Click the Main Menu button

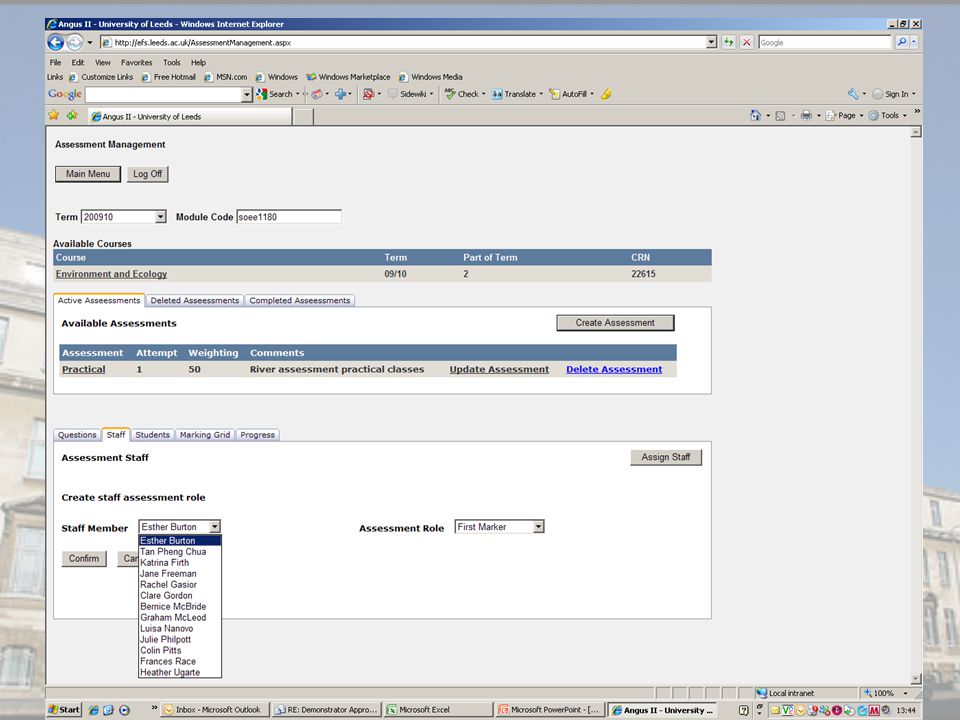(x=88, y=174)
